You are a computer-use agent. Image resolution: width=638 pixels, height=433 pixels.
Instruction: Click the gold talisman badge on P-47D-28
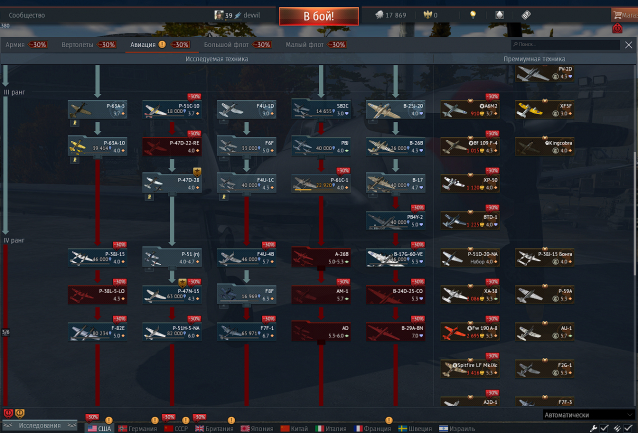(197, 172)
